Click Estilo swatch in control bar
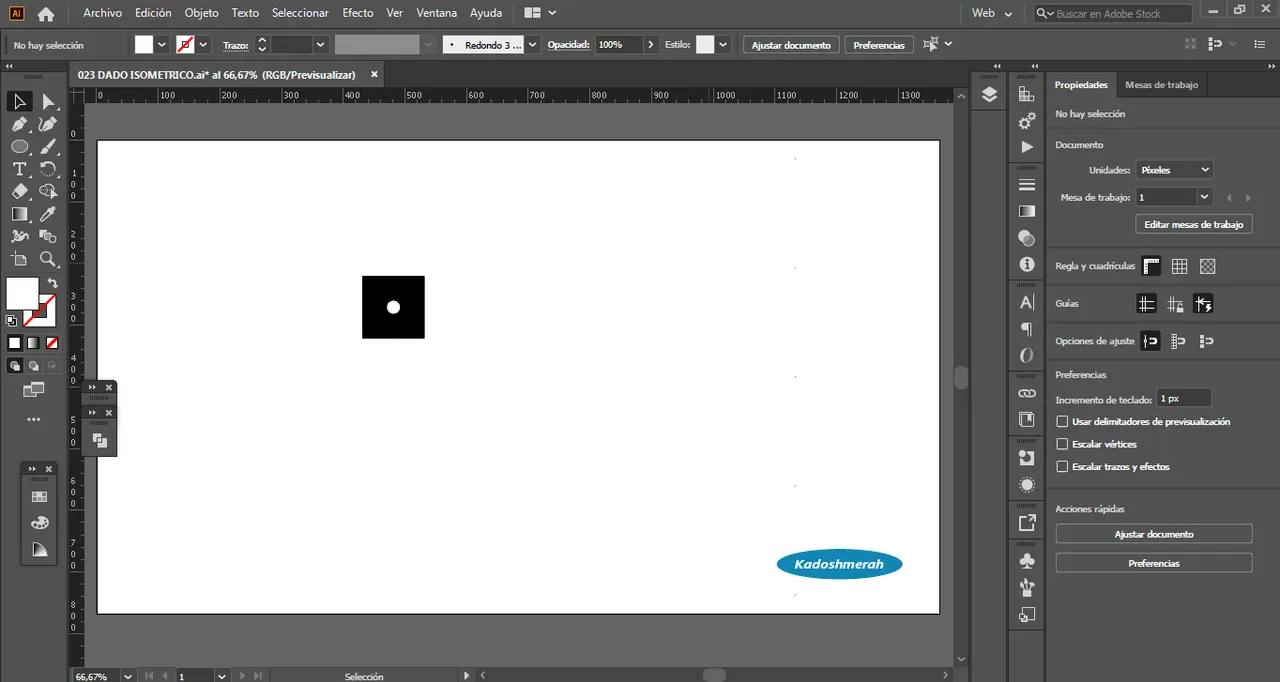 (x=705, y=45)
